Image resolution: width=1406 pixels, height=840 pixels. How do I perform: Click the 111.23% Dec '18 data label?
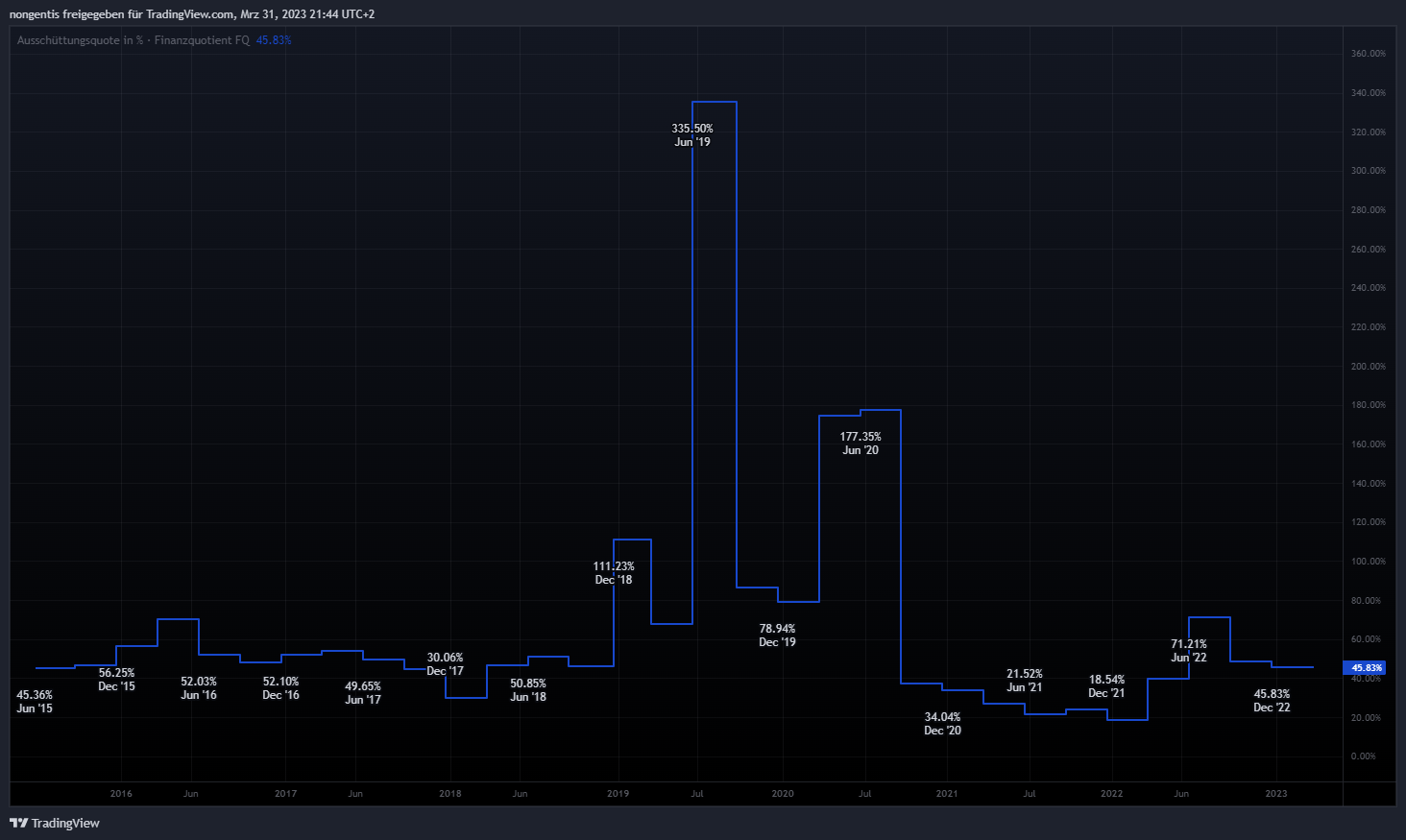pyautogui.click(x=614, y=573)
